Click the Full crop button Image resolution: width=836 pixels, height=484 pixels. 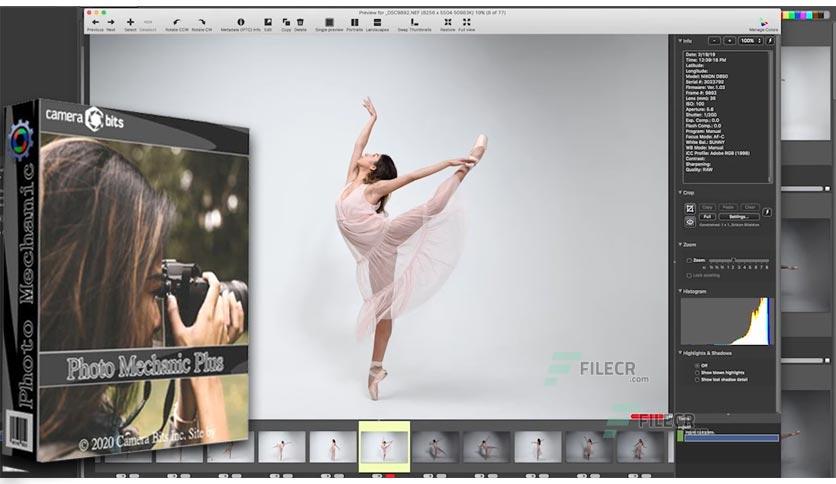coord(708,217)
